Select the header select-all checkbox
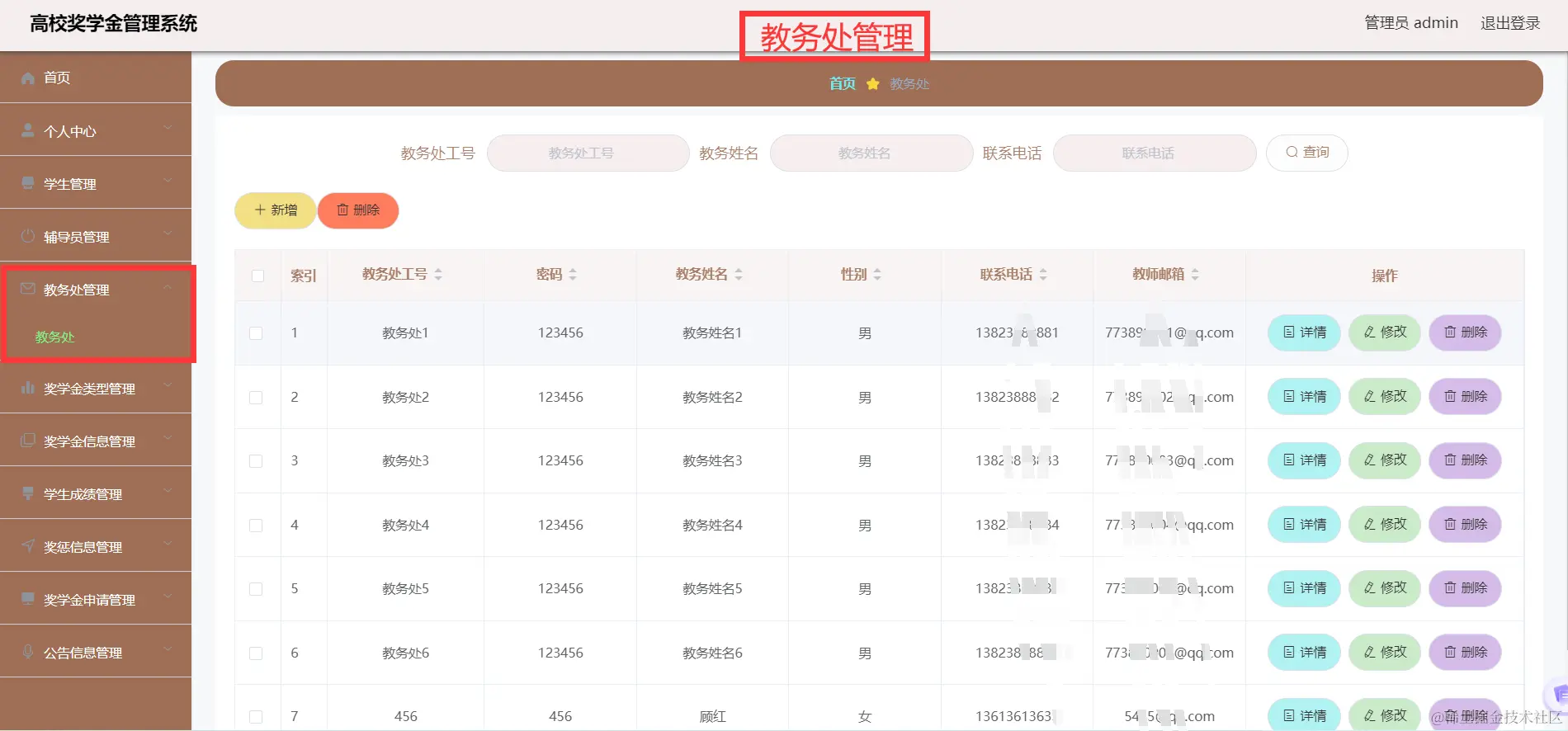1568x731 pixels. click(x=257, y=276)
